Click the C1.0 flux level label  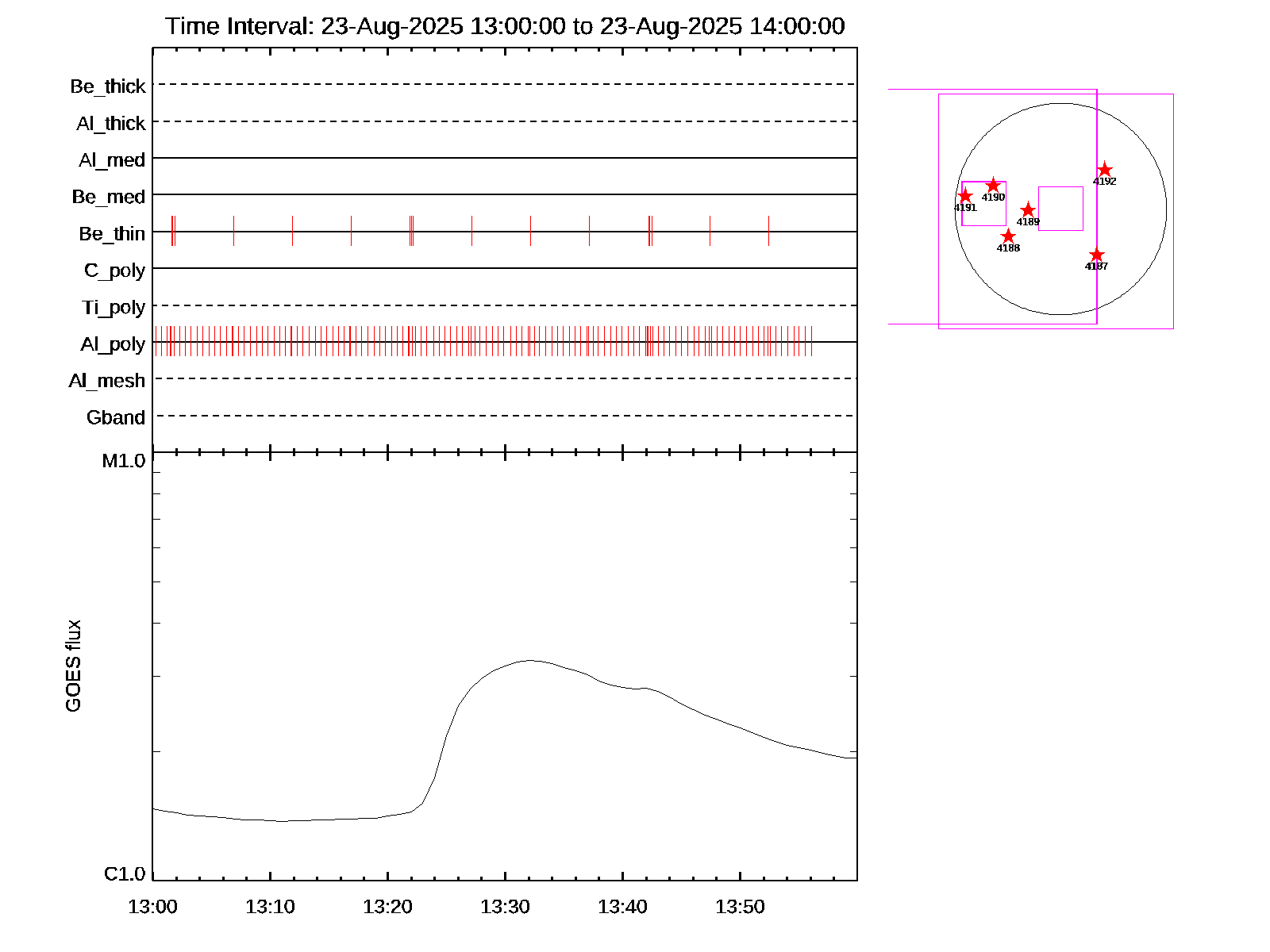tap(125, 874)
